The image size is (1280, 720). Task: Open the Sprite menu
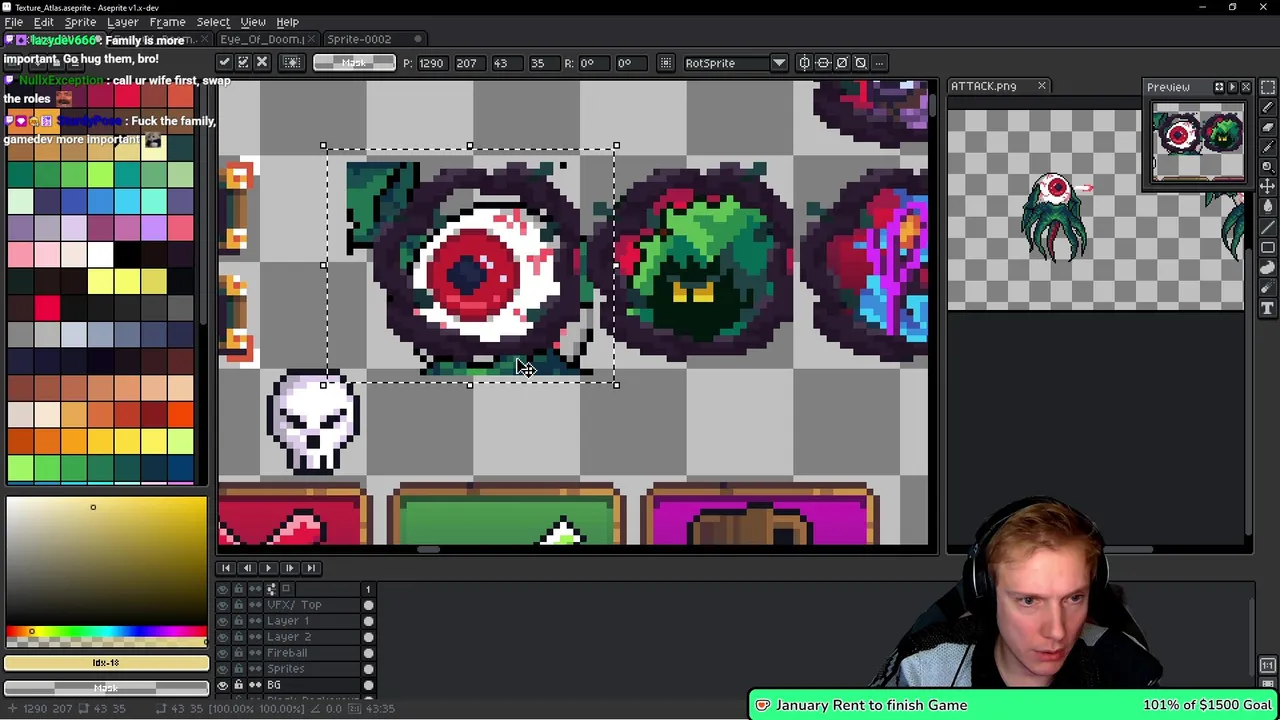[80, 21]
